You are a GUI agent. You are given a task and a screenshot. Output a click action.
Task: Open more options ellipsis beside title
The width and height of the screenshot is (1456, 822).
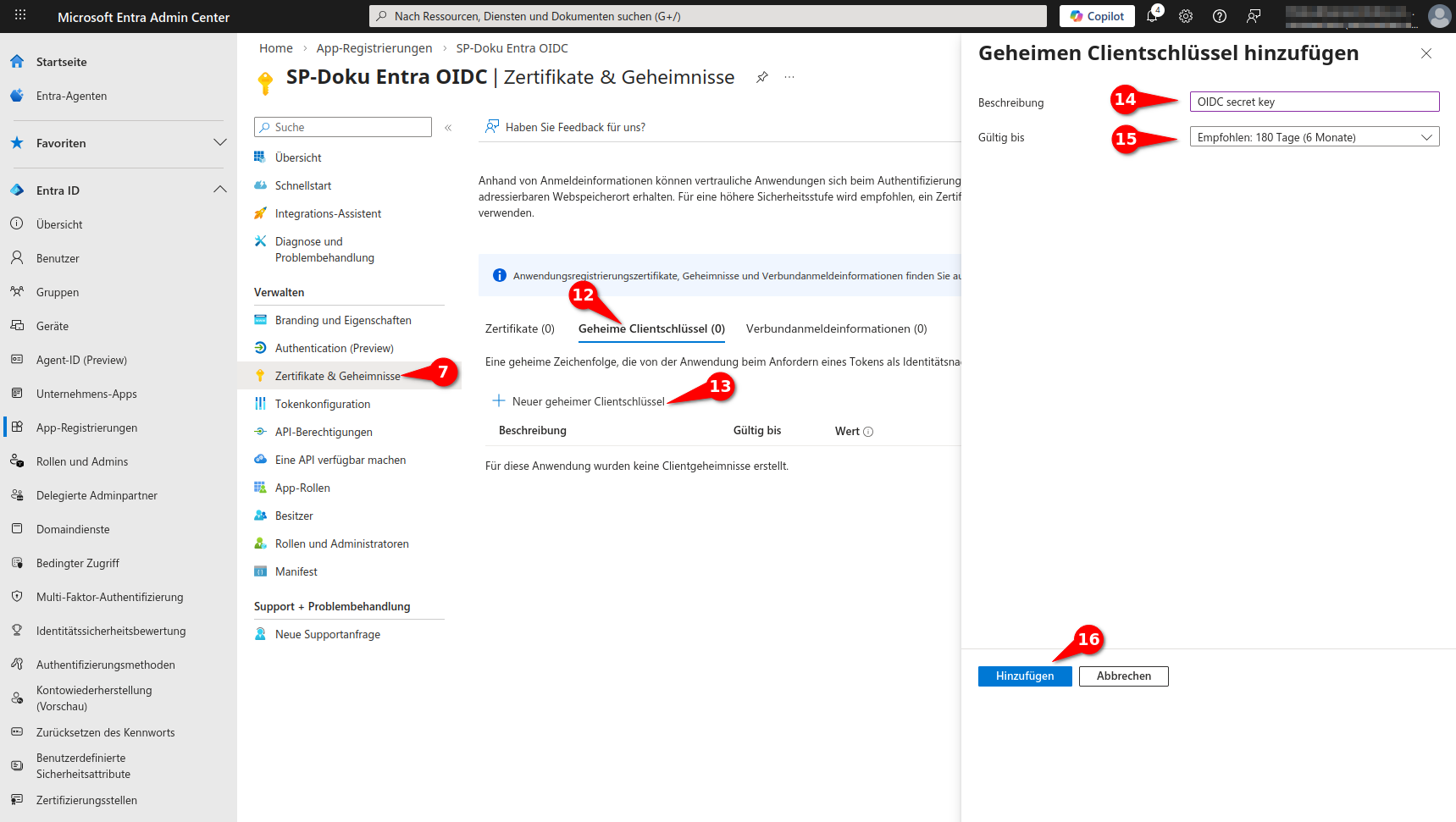coord(789,77)
